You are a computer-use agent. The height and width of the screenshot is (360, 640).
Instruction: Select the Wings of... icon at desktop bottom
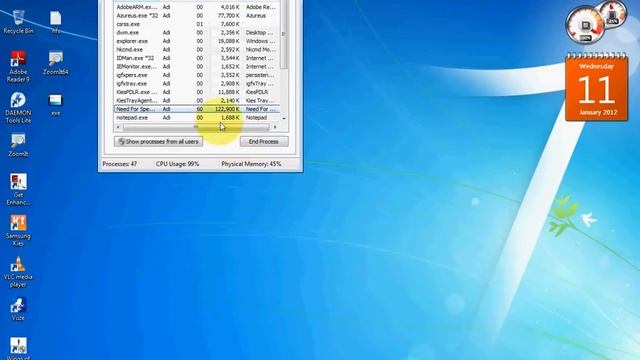(18, 349)
